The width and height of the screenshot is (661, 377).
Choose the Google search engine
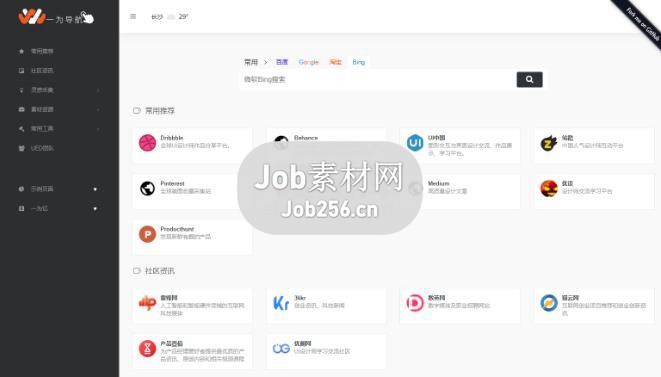pyautogui.click(x=309, y=62)
